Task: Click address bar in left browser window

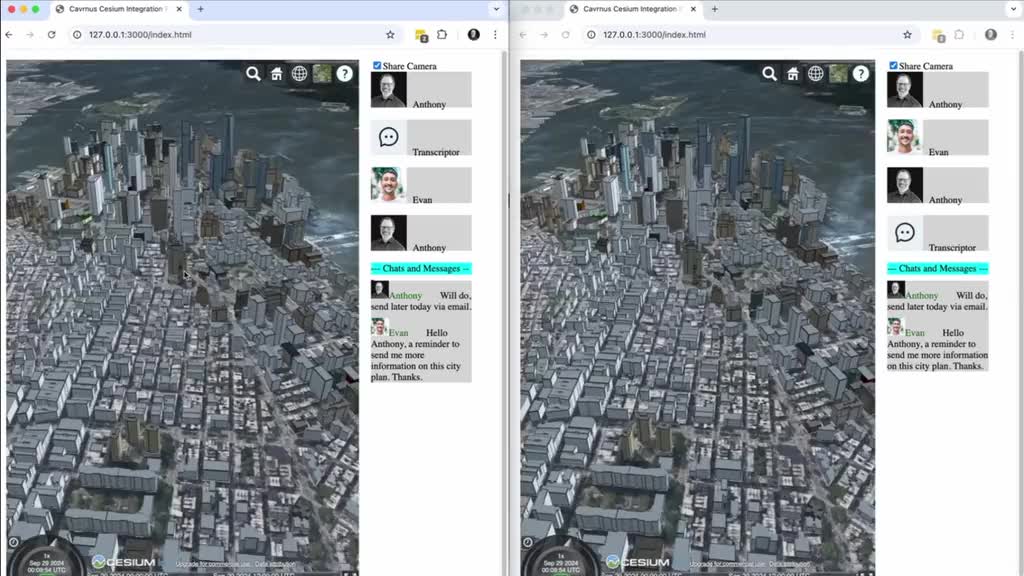Action: (234, 35)
